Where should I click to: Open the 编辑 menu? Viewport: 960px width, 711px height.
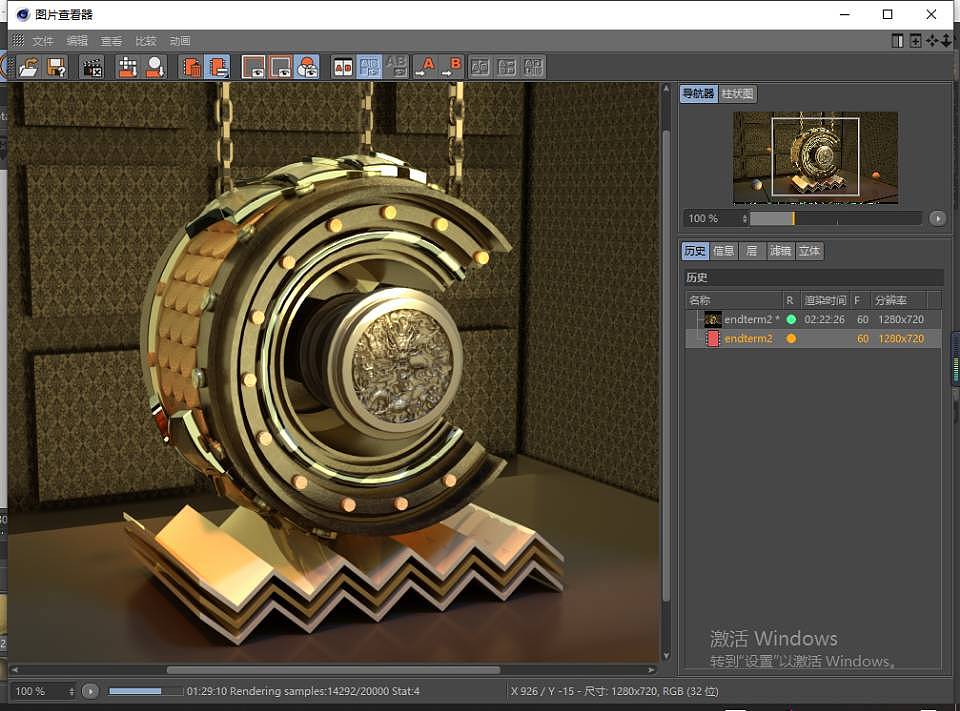point(77,41)
